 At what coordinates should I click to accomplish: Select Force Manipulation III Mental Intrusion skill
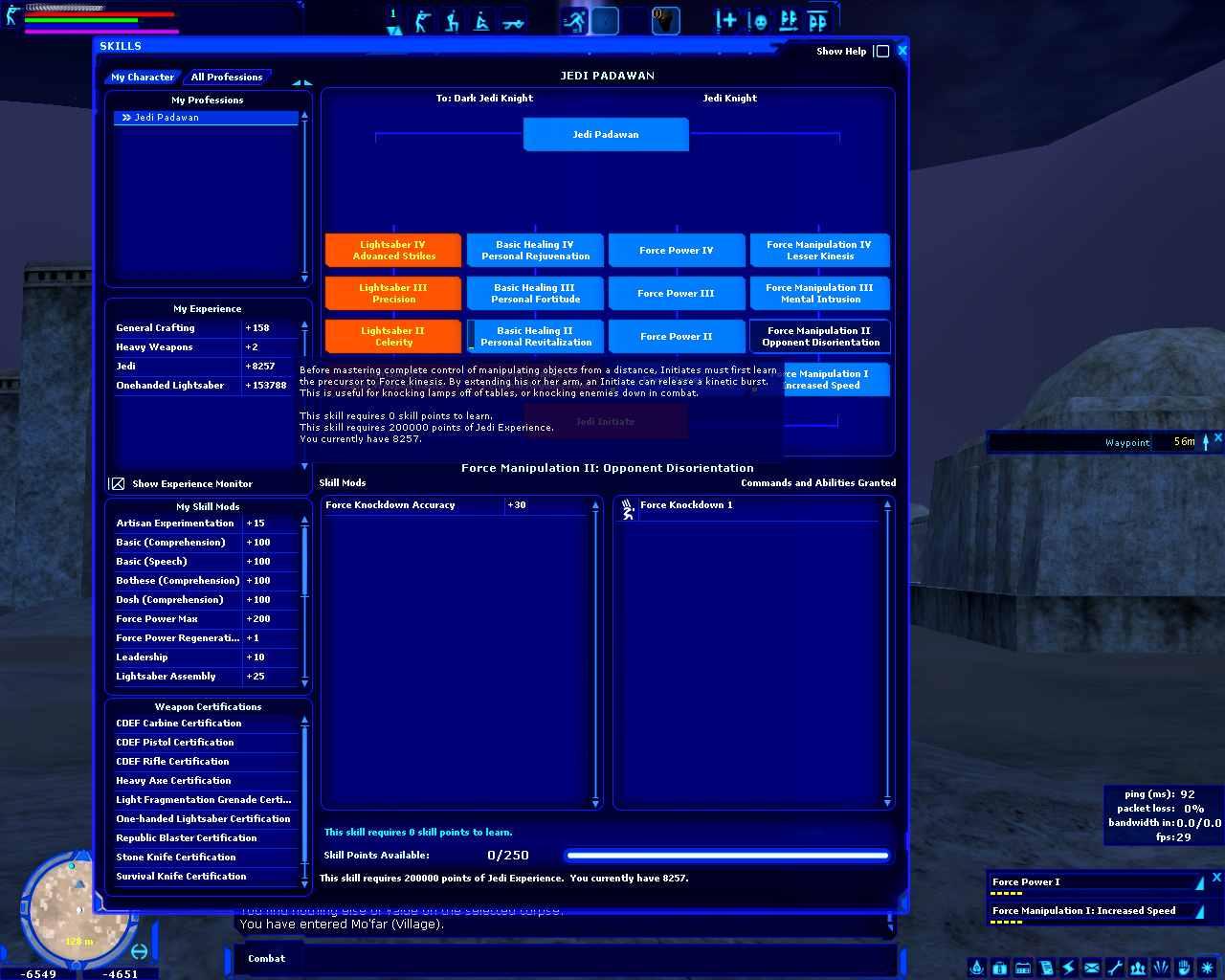(x=819, y=293)
